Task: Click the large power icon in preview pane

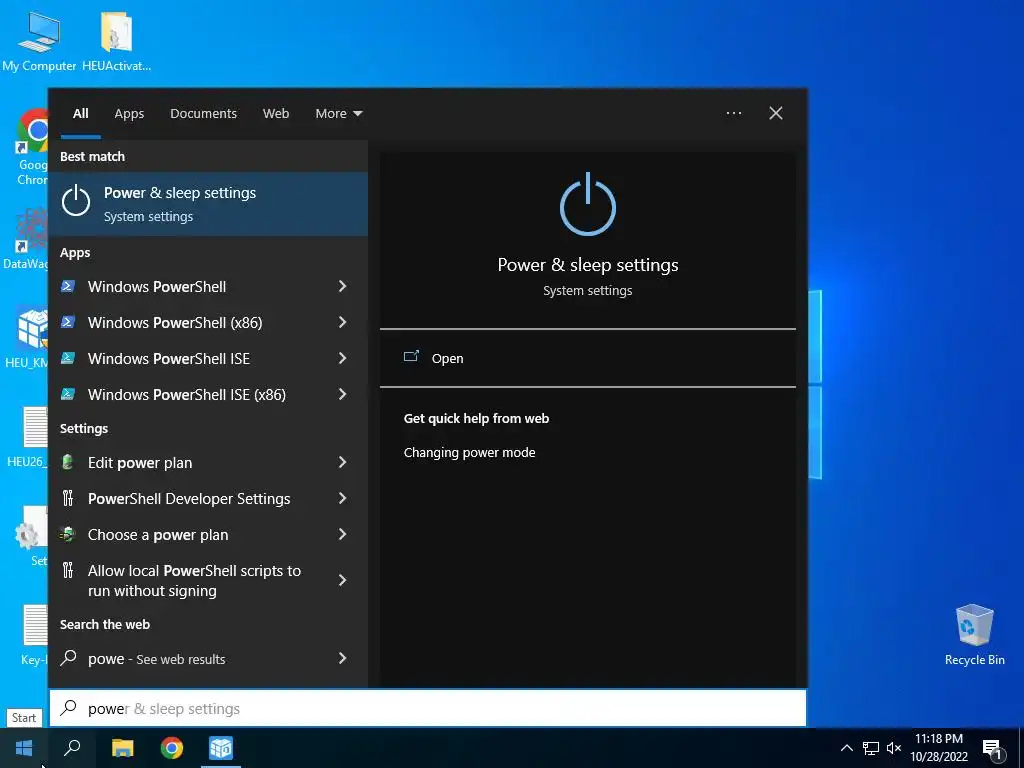Action: pos(588,204)
